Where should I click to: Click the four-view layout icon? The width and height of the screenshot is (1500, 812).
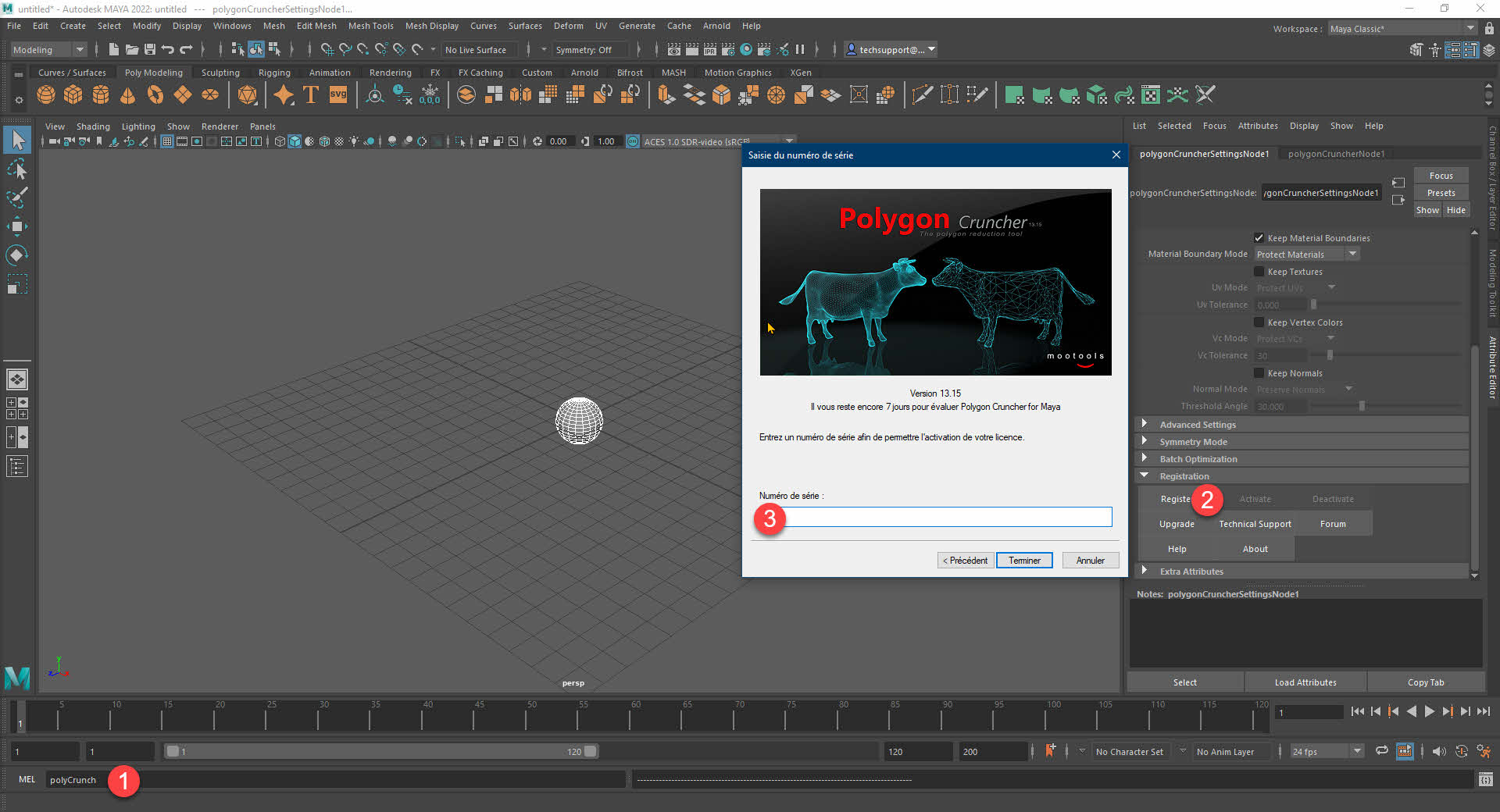tap(17, 408)
